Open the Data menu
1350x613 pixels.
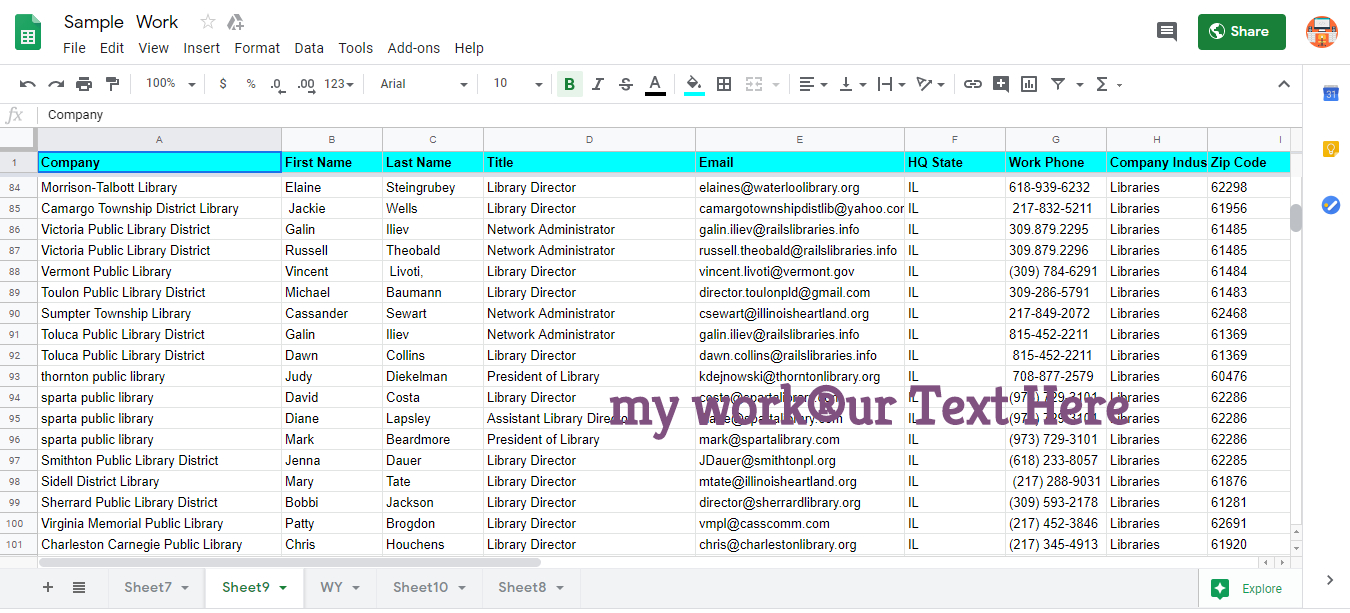pos(309,47)
